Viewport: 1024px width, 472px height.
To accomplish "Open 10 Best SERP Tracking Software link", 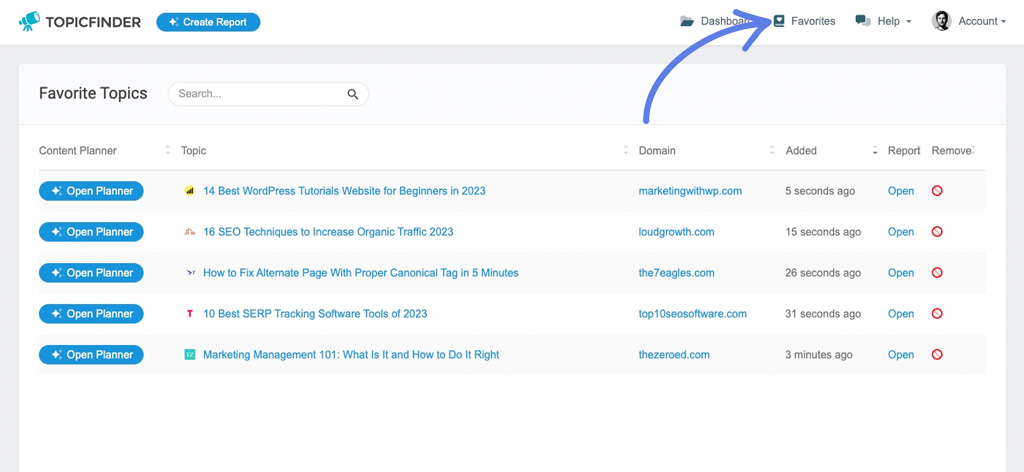I will point(315,314).
